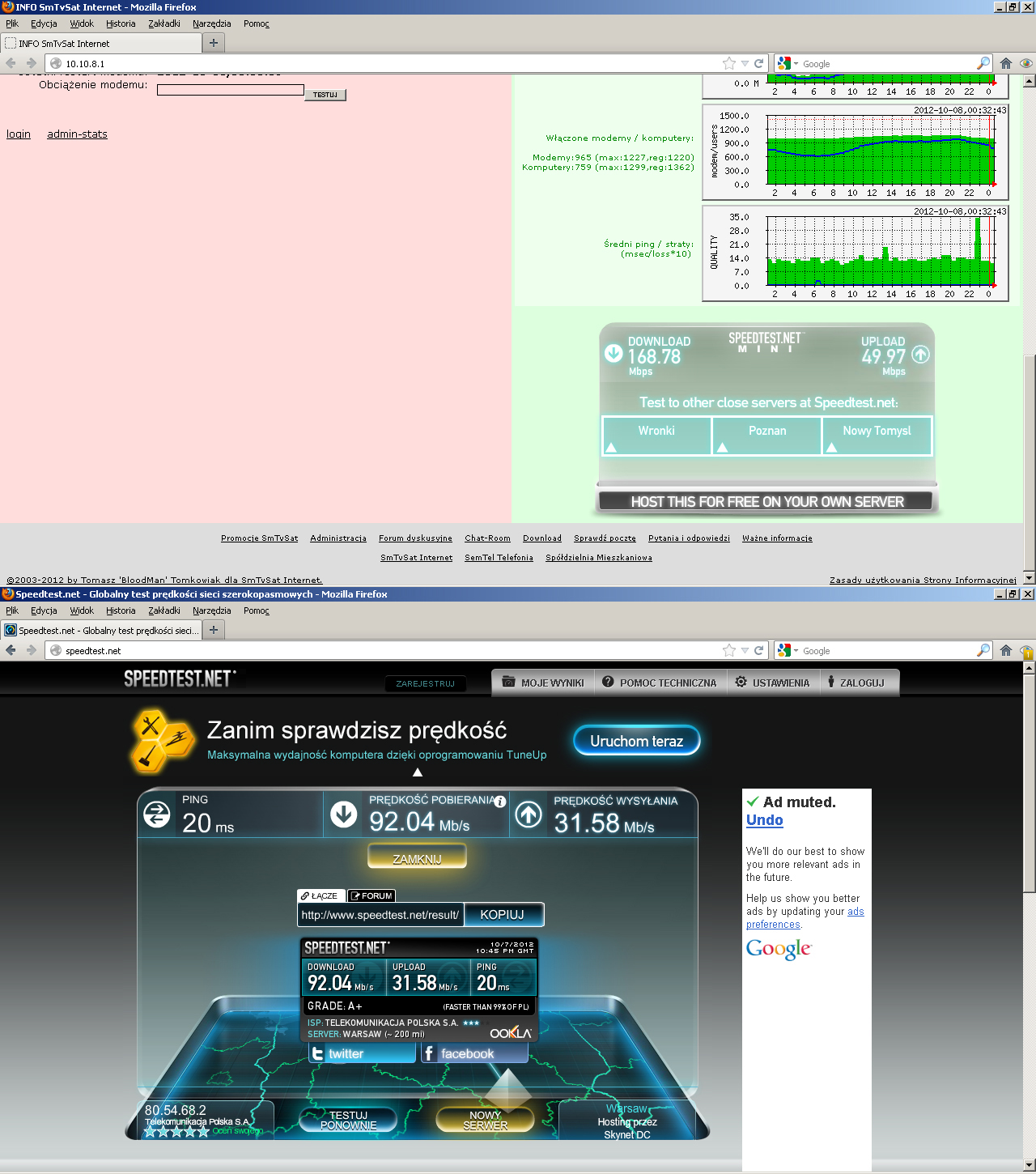
Task: Click the info icon beside Prędkość pobierania
Action: tap(500, 802)
